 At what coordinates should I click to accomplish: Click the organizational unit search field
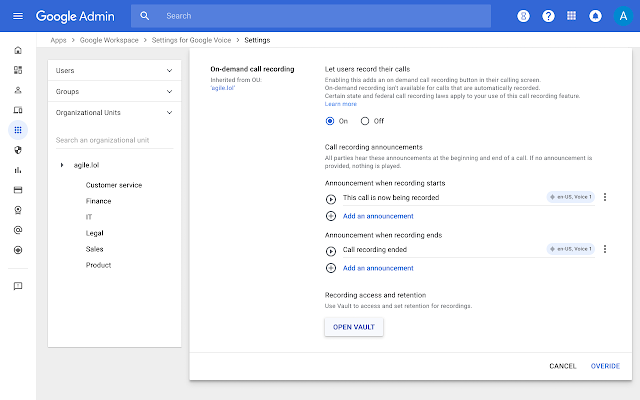114,140
